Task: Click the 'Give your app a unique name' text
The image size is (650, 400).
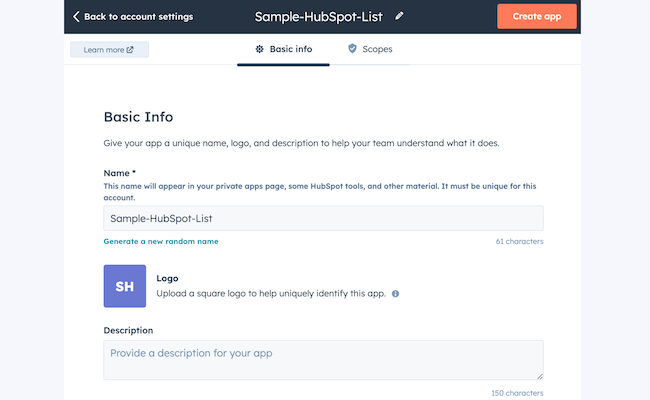Action: tap(301, 143)
